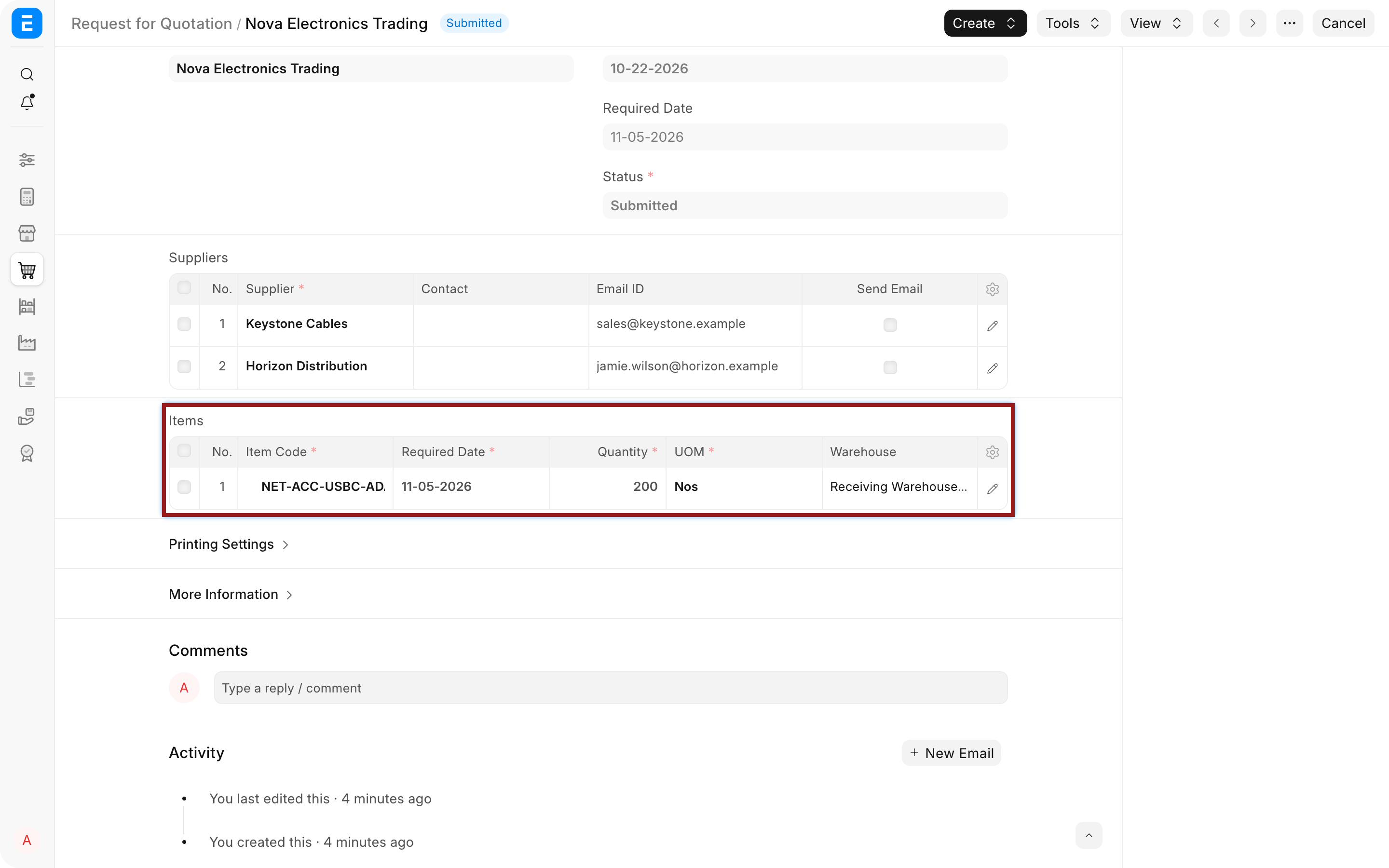Click the ERPNext home logo
Screen dimensions: 1389x868
tap(27, 23)
